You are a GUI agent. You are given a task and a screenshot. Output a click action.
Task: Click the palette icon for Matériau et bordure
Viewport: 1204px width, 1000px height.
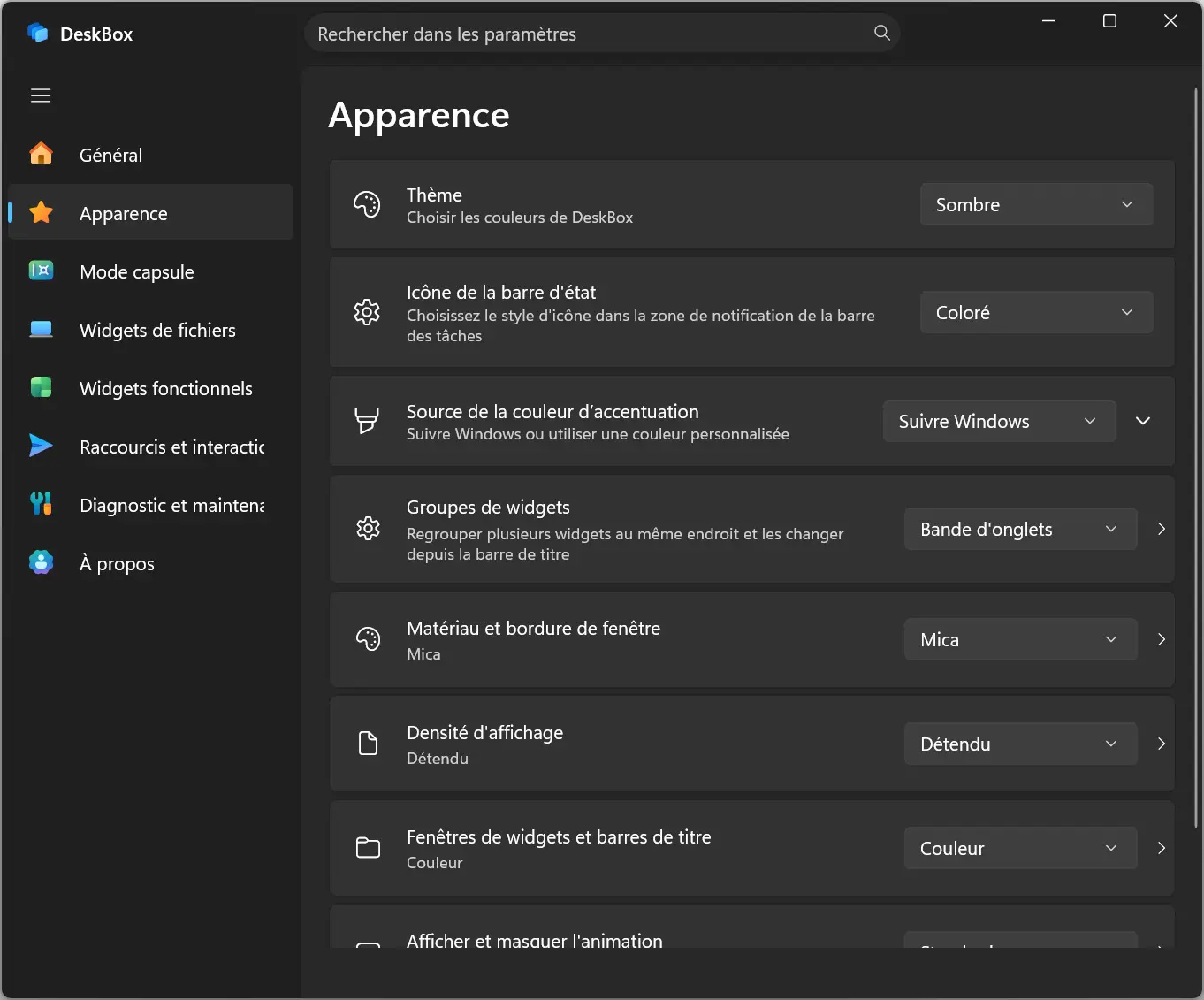pyautogui.click(x=368, y=638)
